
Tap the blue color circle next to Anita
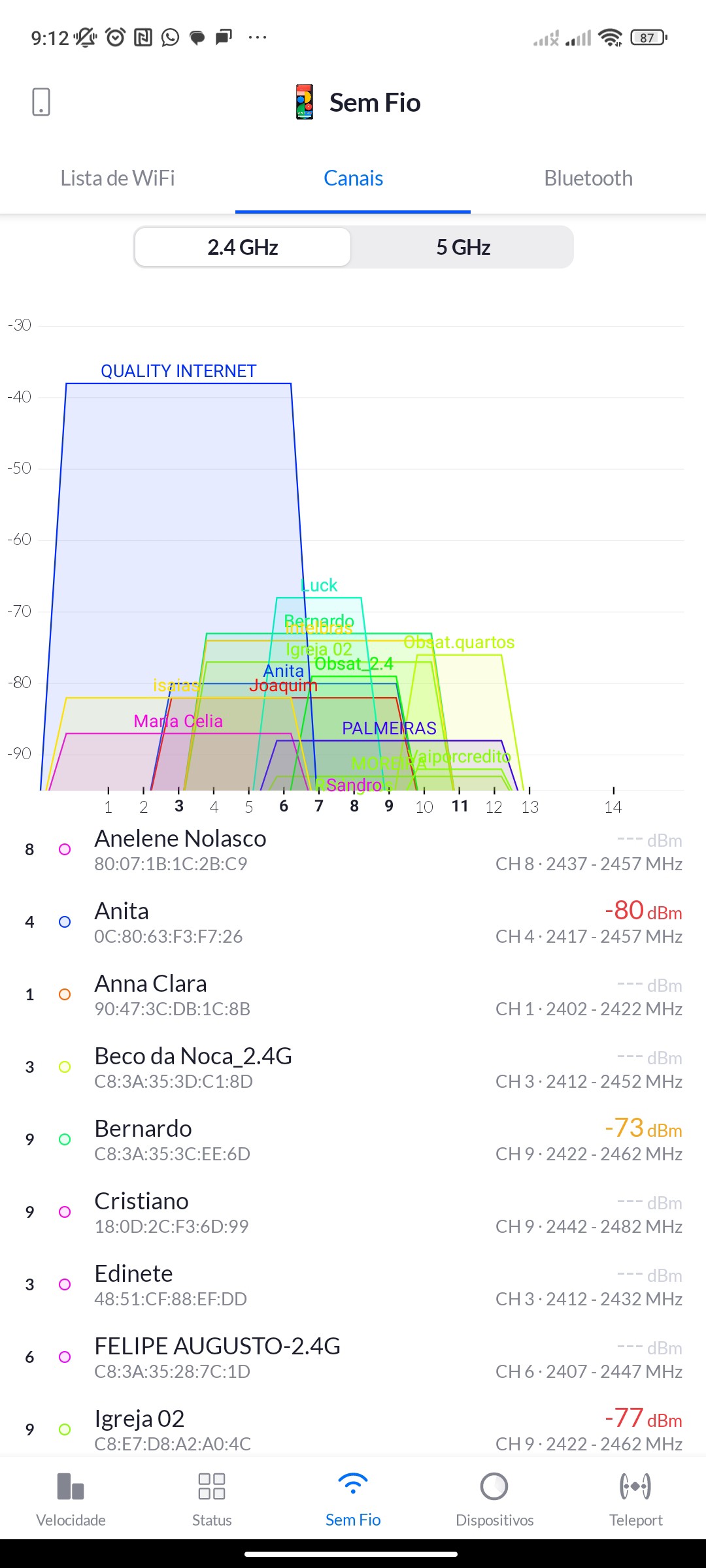65,922
